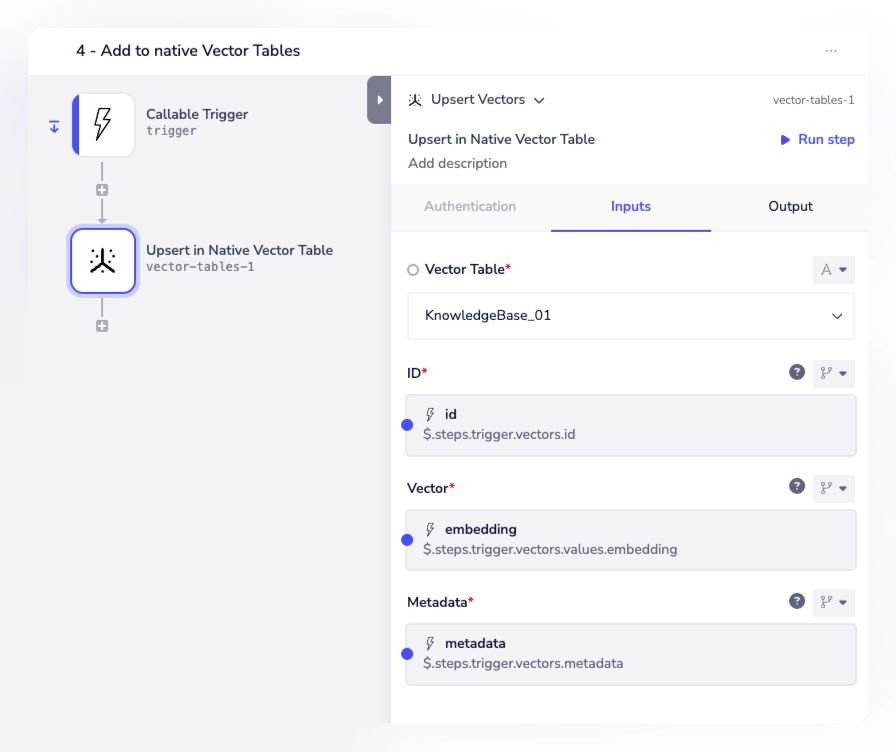The image size is (896, 752).
Task: Select the Upsert in Native Vector Table node
Action: [103, 261]
